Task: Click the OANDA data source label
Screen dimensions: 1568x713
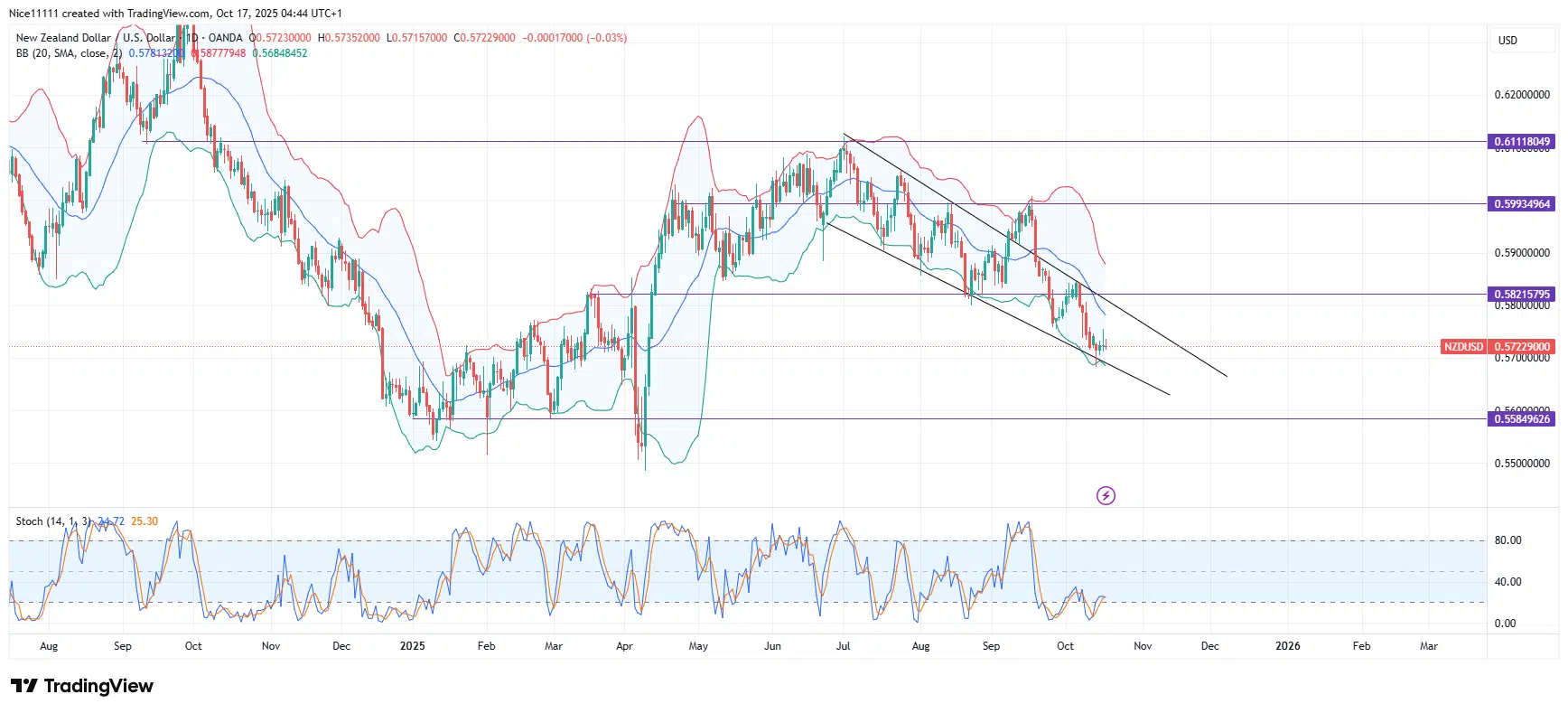Action: (x=225, y=38)
